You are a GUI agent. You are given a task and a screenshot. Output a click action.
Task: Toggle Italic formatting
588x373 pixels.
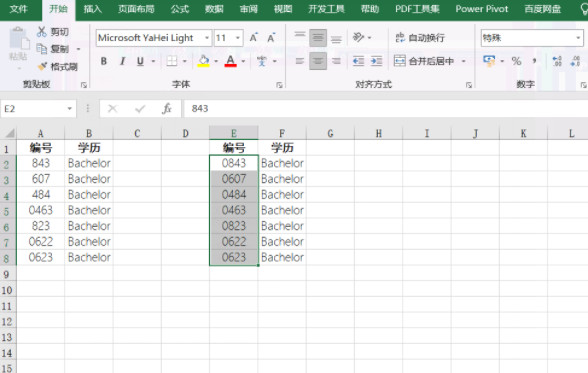click(122, 61)
